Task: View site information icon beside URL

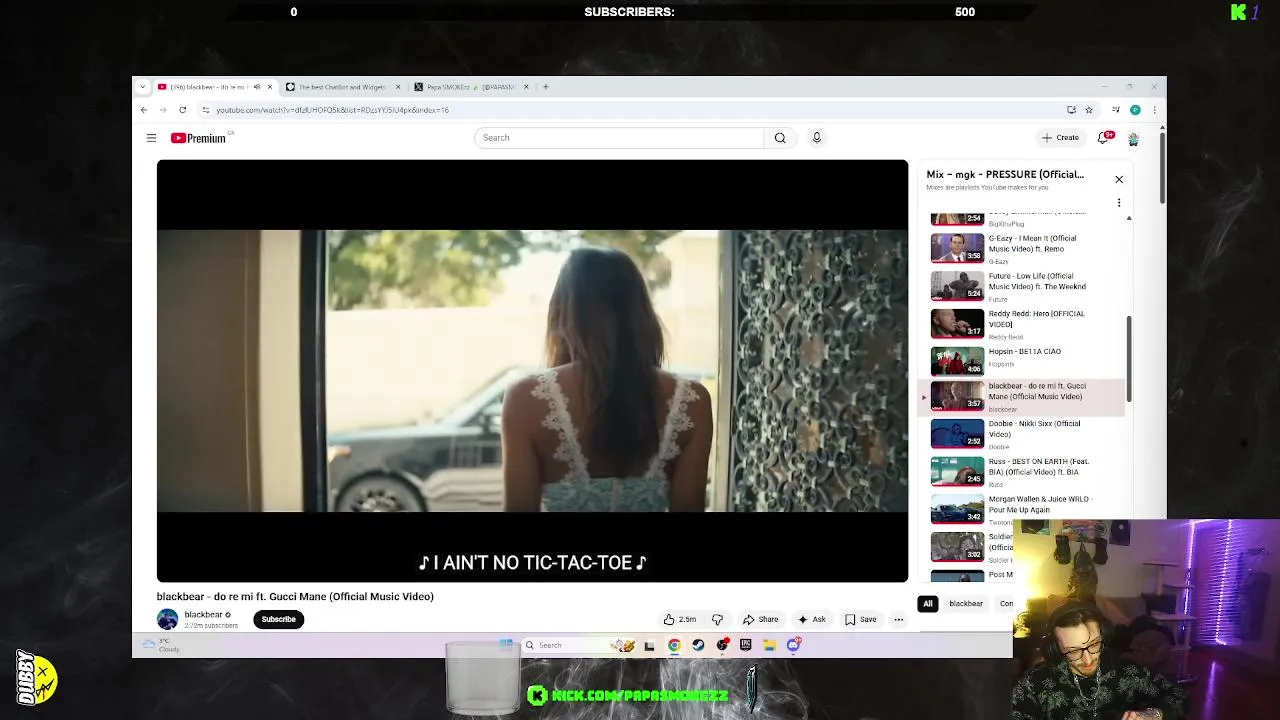Action: pyautogui.click(x=205, y=110)
